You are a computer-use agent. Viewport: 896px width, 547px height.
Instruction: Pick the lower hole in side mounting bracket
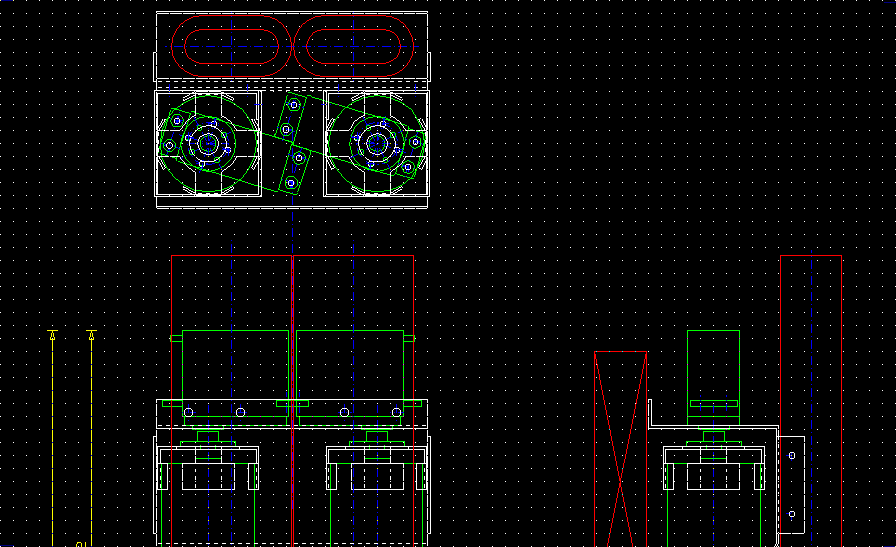click(x=792, y=514)
